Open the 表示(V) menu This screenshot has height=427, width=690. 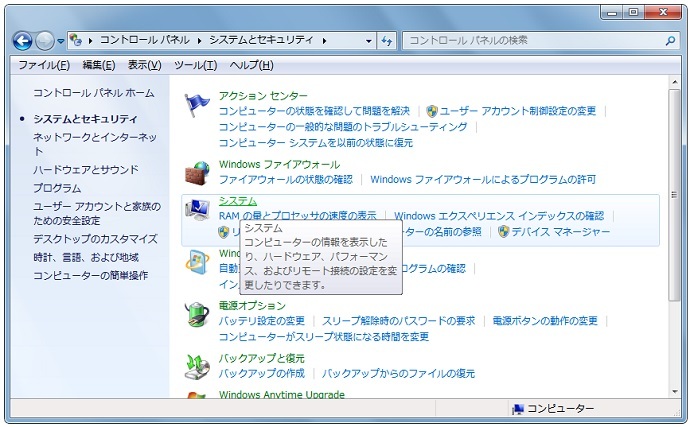(x=144, y=65)
